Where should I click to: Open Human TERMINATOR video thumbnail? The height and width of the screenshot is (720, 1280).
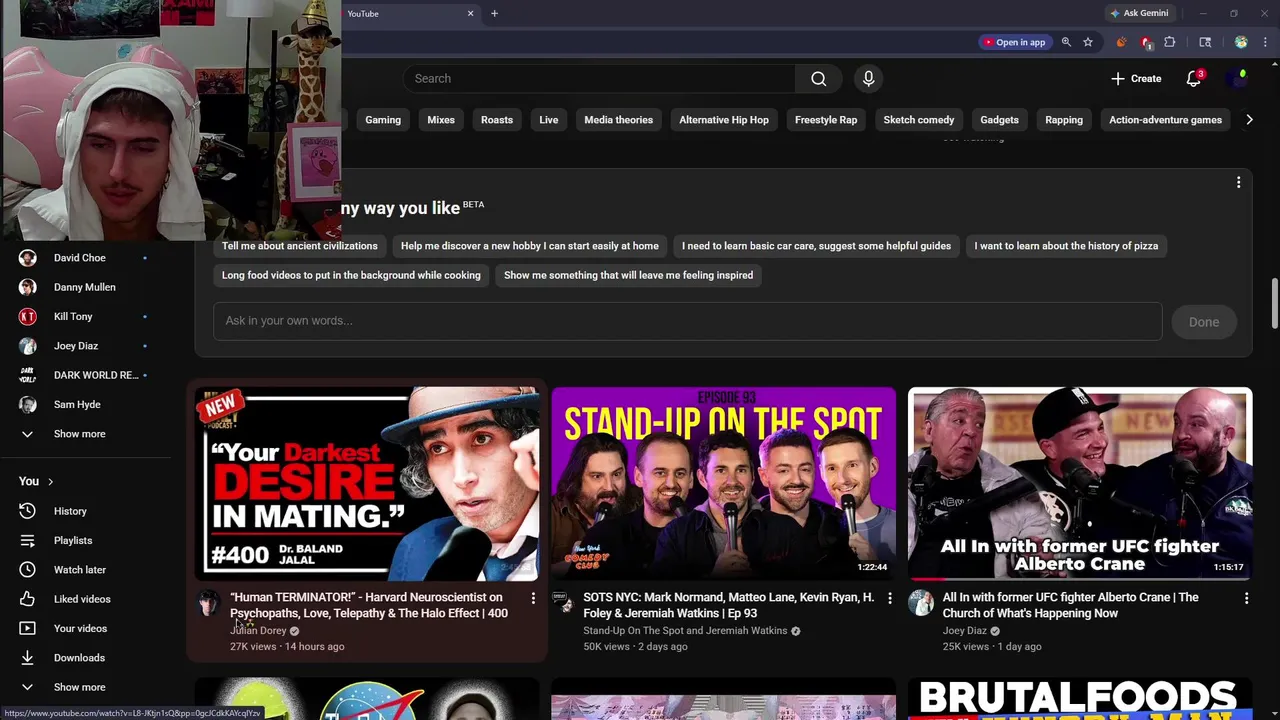pos(367,484)
